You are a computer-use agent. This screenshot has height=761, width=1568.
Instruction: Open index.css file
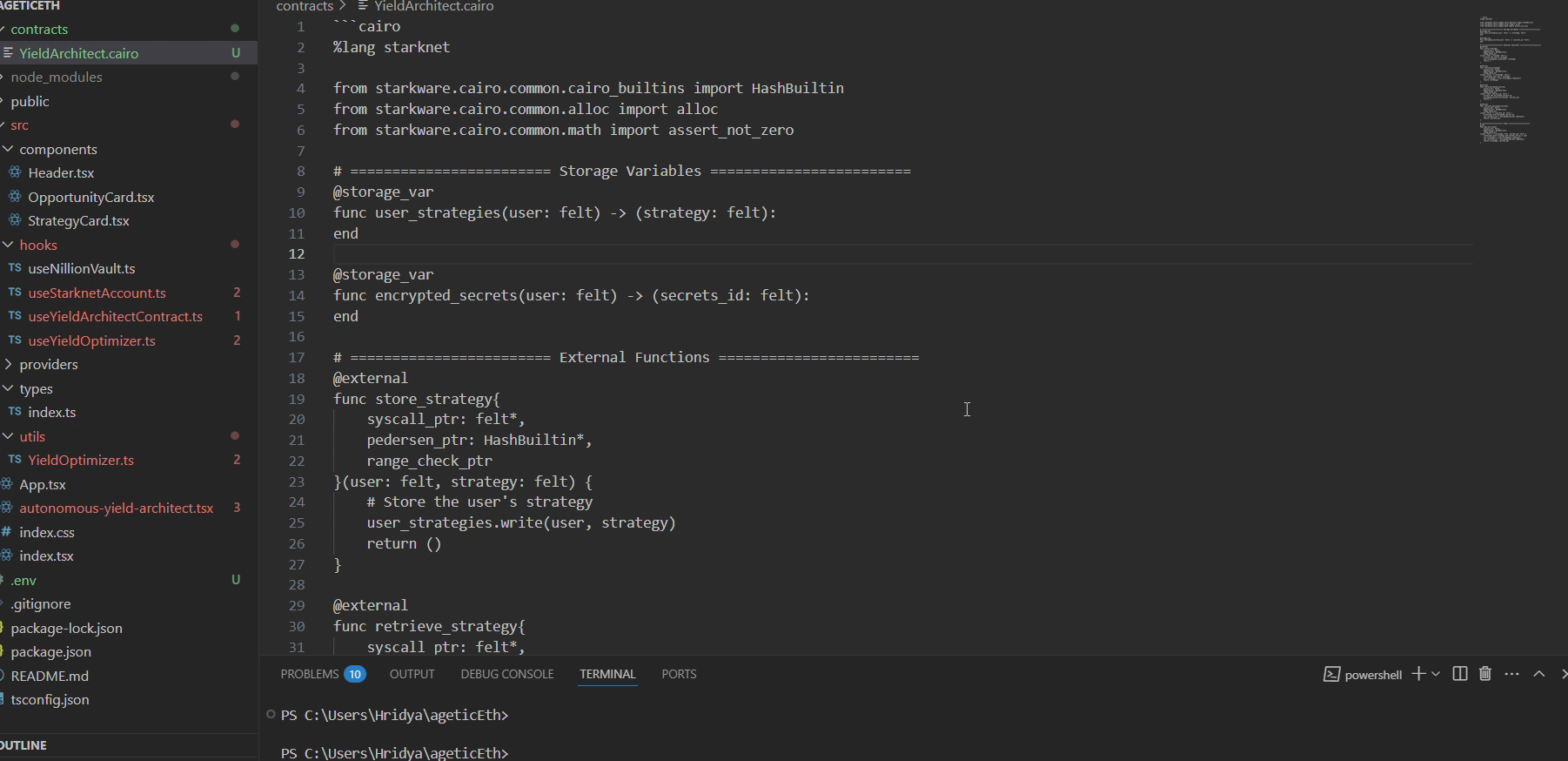pos(47,532)
